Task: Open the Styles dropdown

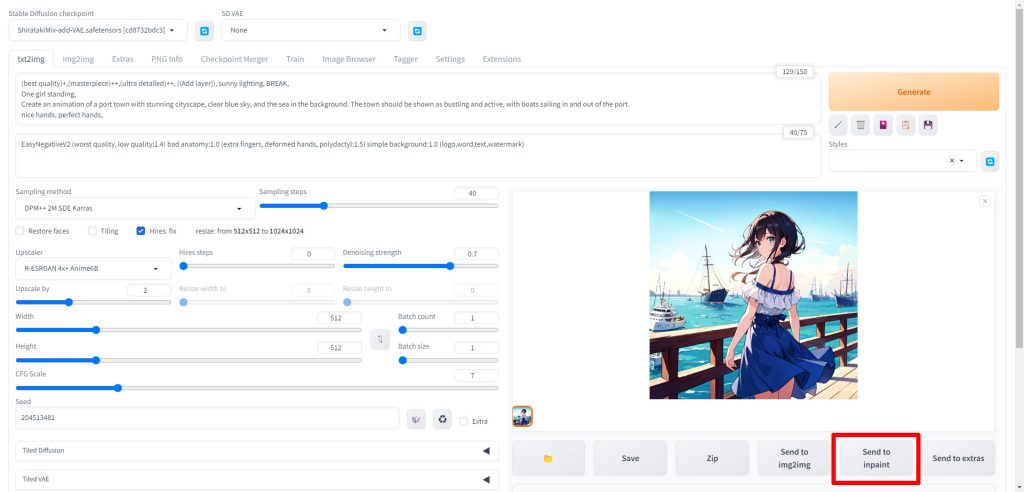Action: point(903,161)
